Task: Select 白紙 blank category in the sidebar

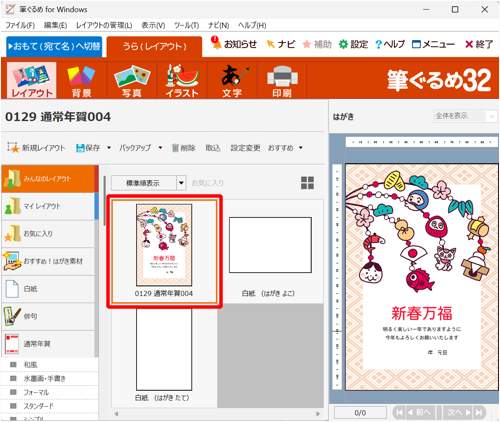Action: pos(50,289)
